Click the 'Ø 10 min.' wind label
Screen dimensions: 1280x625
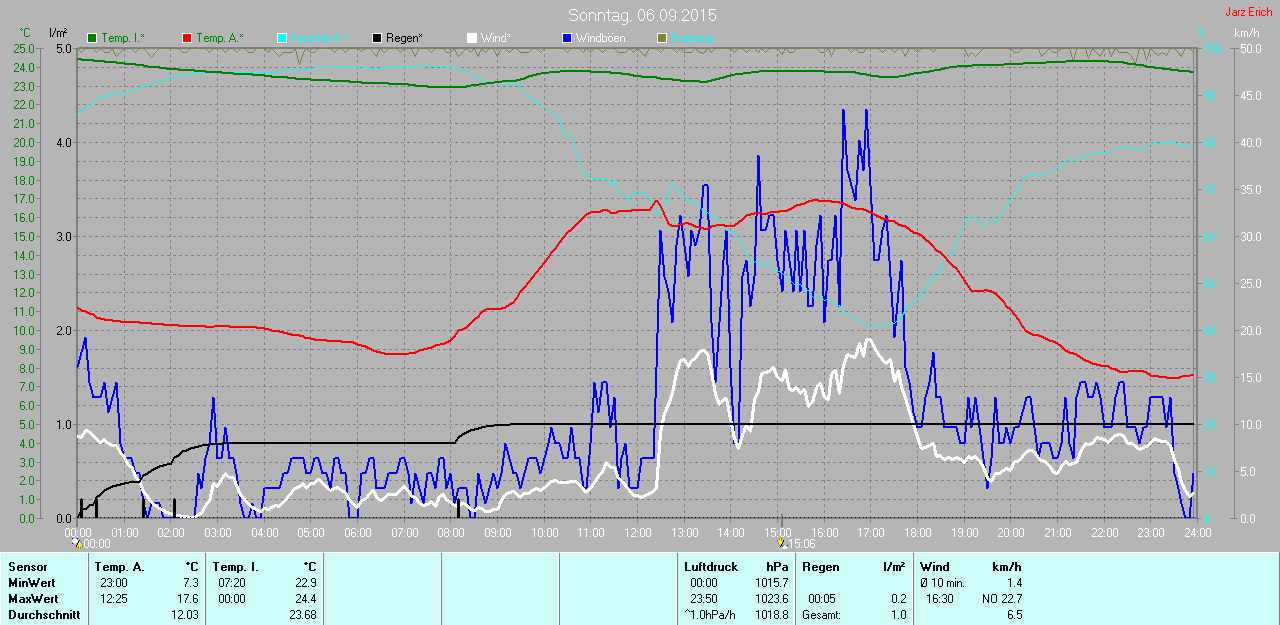coord(942,582)
